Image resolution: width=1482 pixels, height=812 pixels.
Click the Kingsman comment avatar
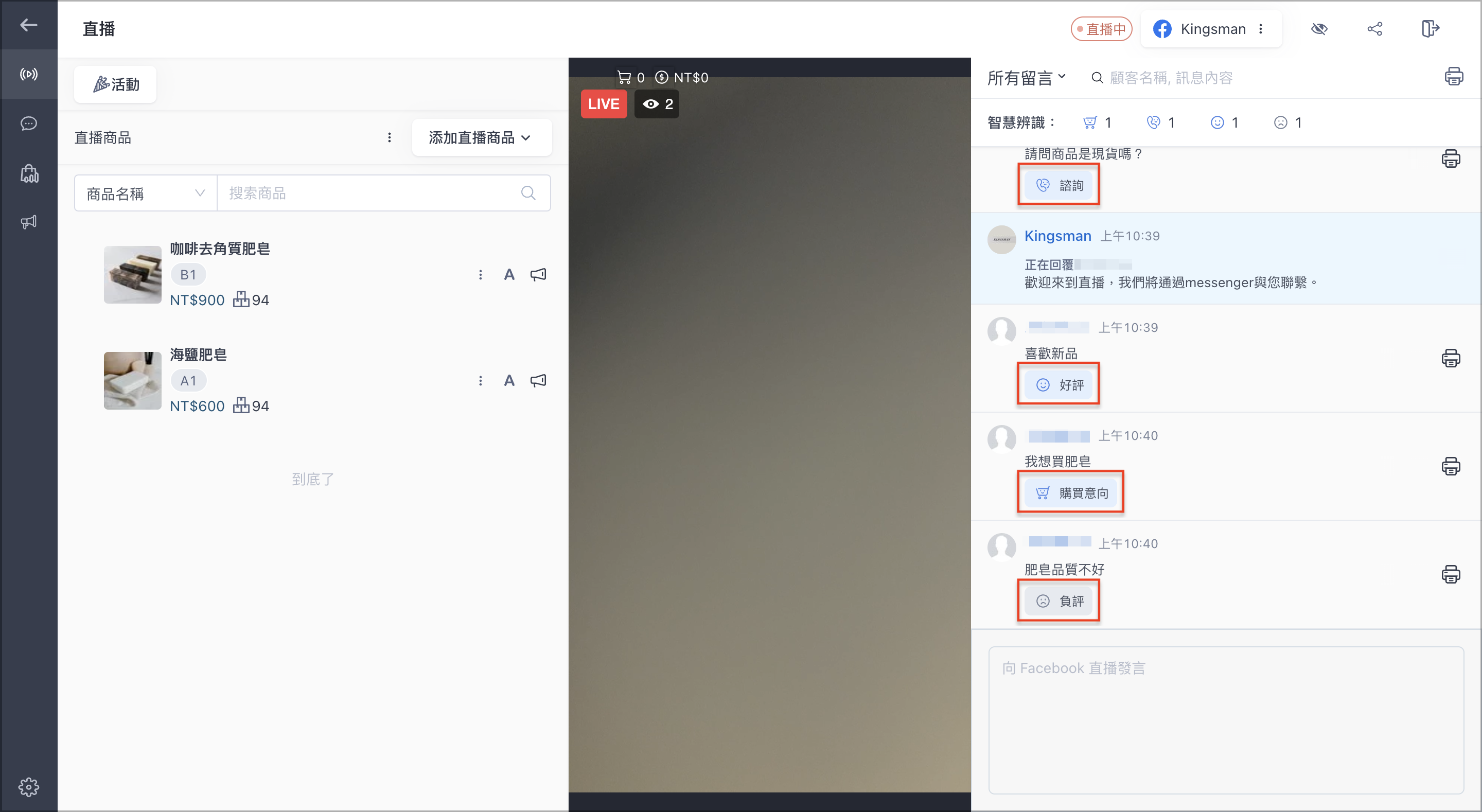tap(1001, 239)
